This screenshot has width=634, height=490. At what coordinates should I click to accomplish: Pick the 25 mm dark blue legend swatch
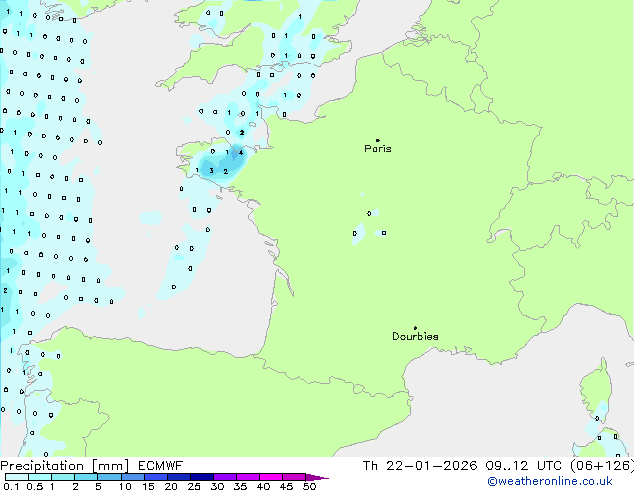[201, 477]
